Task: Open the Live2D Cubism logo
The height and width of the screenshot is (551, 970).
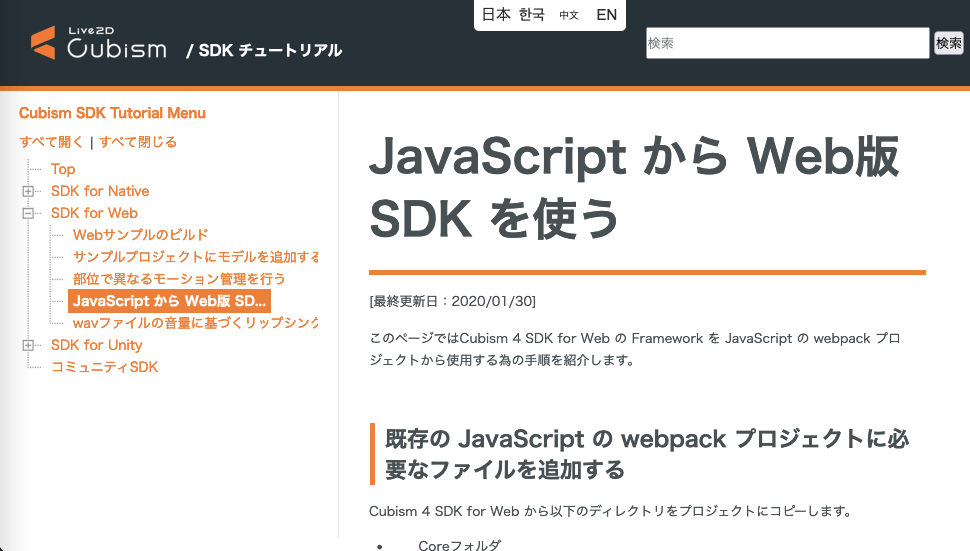Action: [99, 42]
